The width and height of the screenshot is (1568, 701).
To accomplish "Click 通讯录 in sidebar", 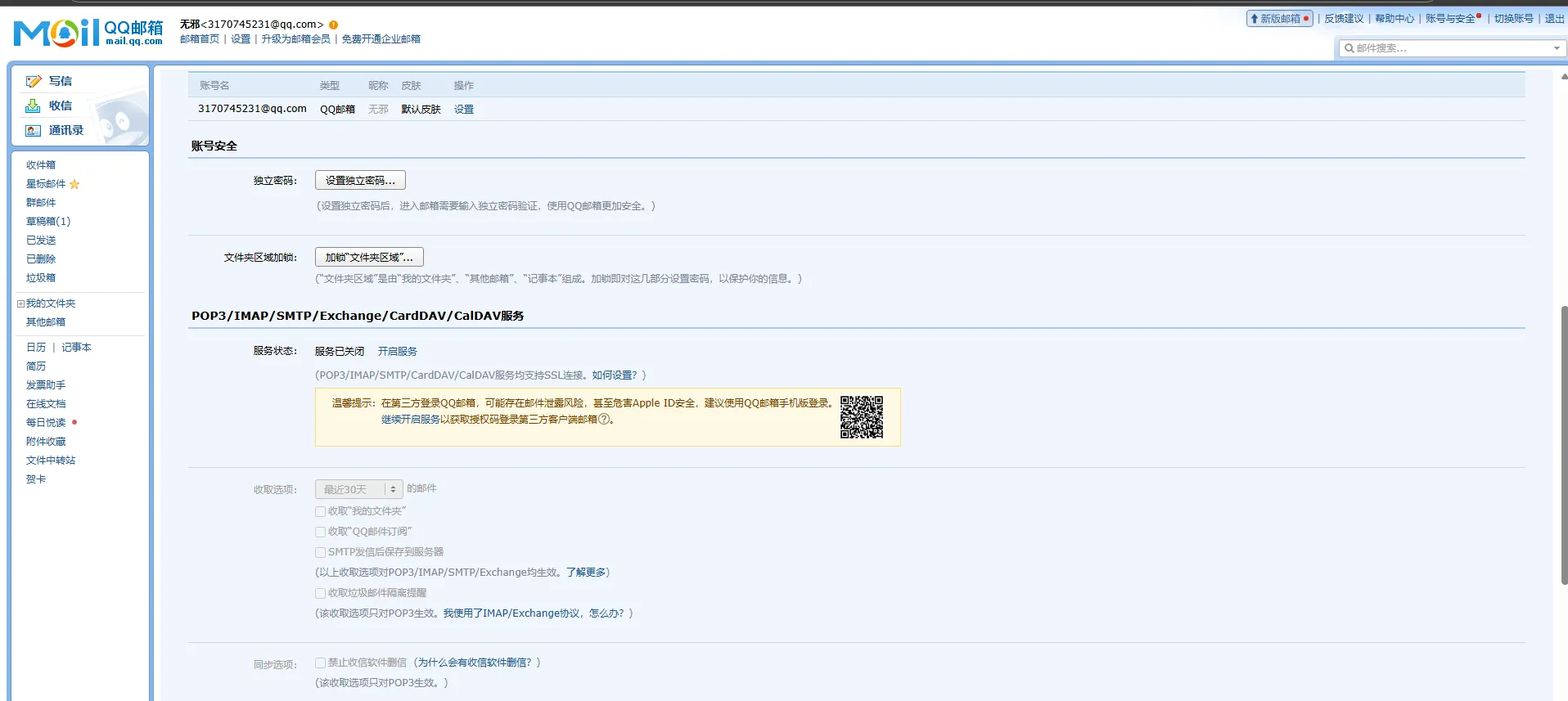I will 66,130.
